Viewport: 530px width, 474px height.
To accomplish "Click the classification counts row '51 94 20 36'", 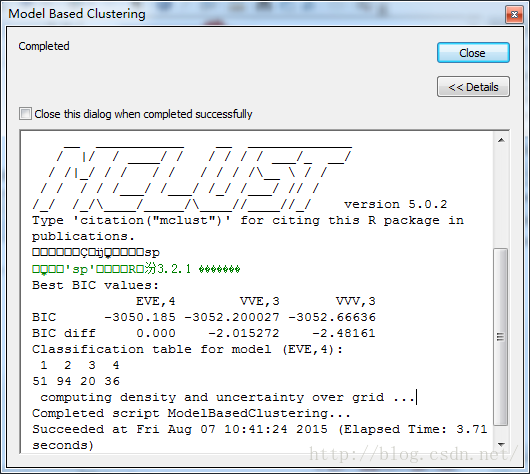I will tap(76, 381).
